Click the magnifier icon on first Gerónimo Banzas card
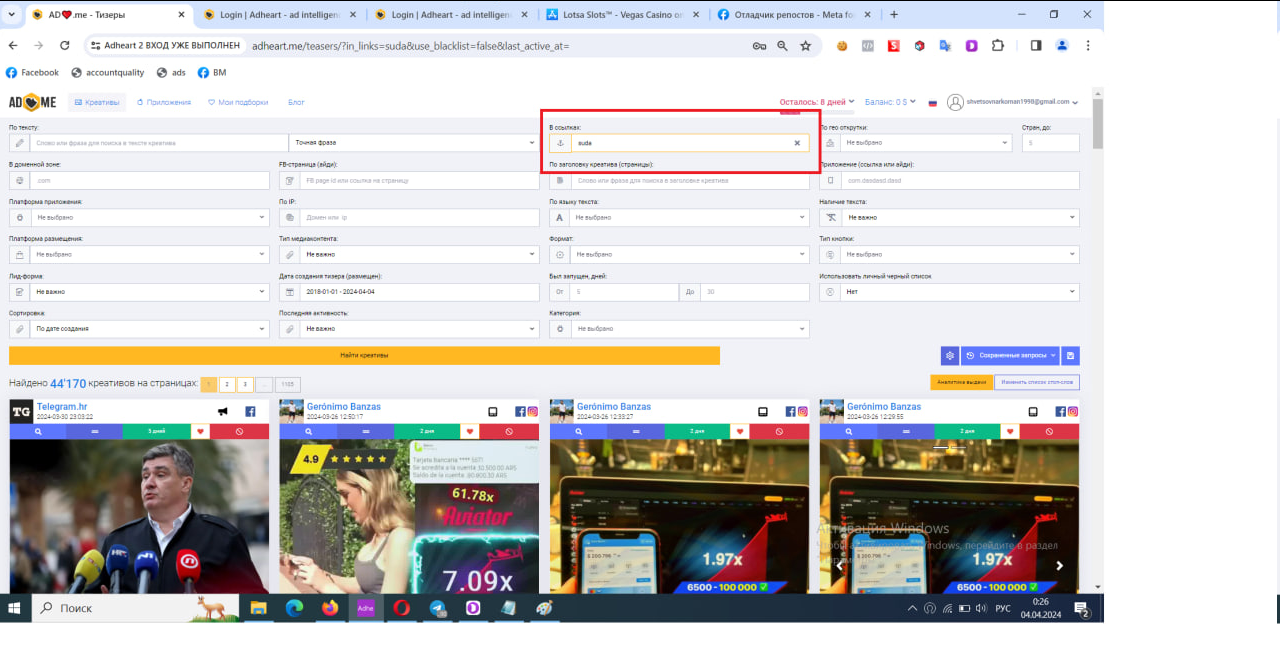This screenshot has width=1280, height=664. [308, 432]
